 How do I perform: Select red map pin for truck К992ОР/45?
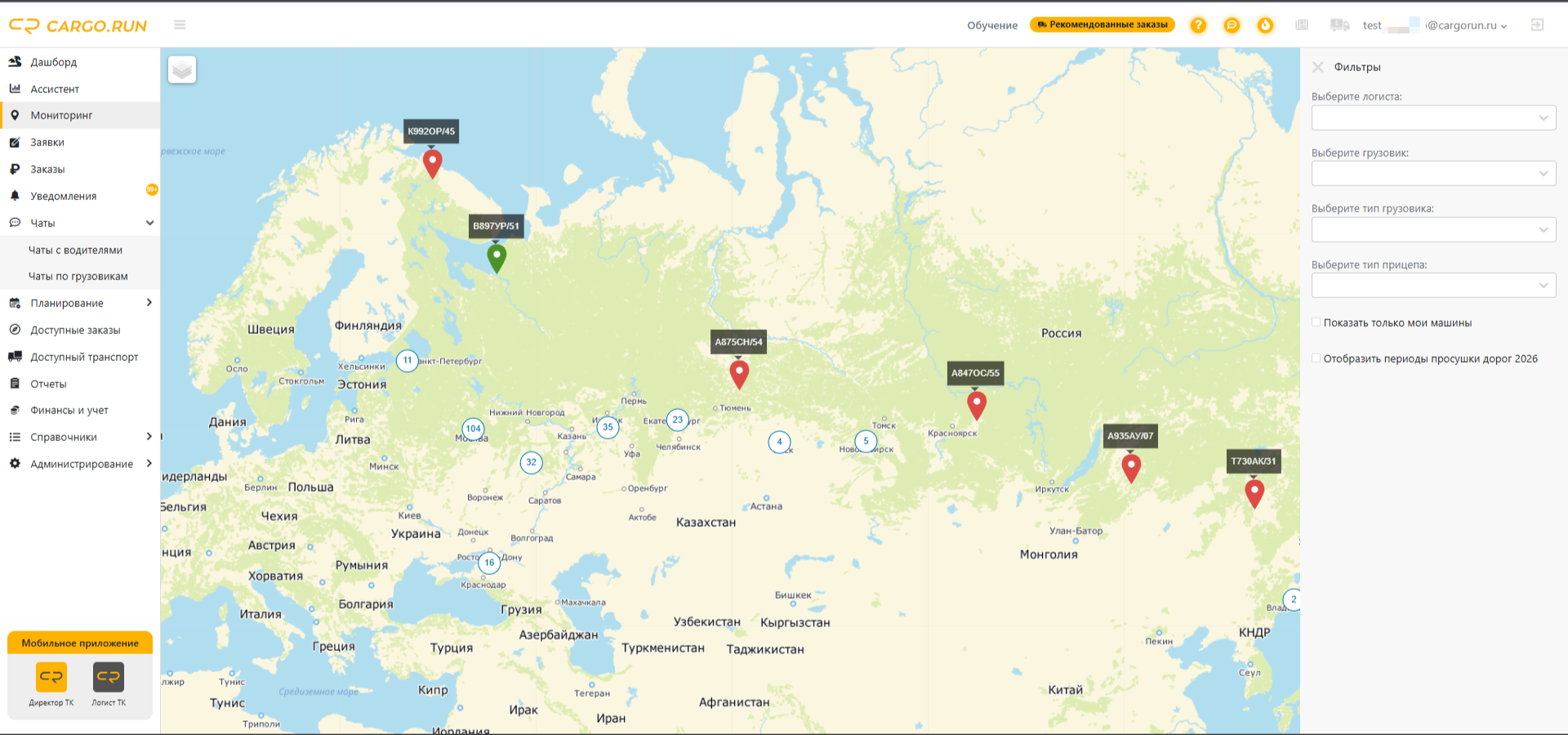[432, 163]
